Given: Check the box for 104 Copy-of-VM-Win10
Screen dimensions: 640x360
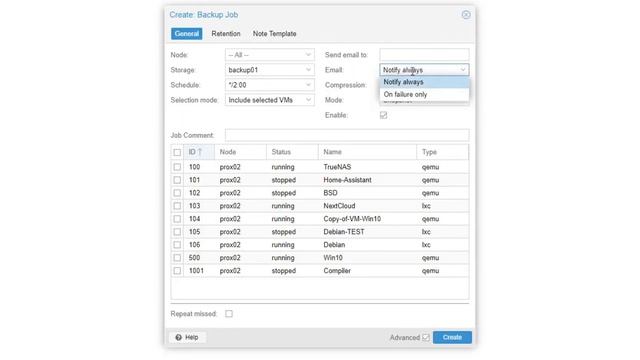Looking at the screenshot, I should coord(177,219).
